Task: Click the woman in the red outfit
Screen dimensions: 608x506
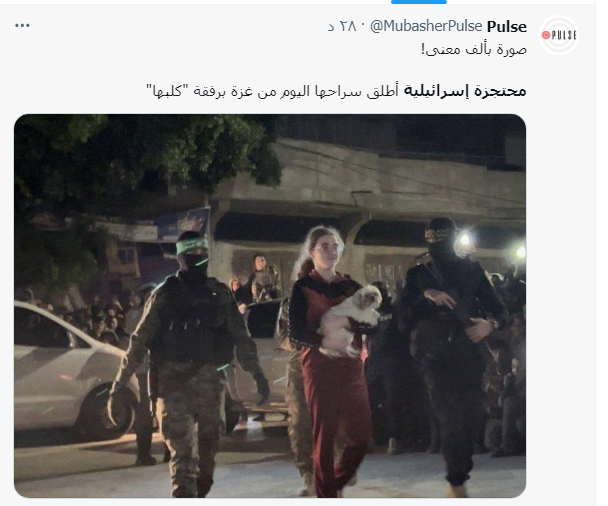Action: coord(328,361)
